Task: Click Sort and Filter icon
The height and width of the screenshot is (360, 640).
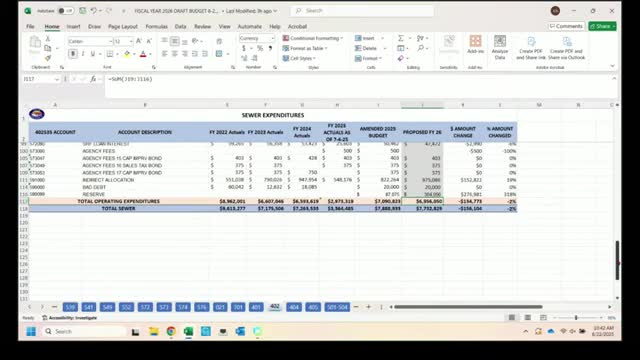Action: [x=420, y=38]
